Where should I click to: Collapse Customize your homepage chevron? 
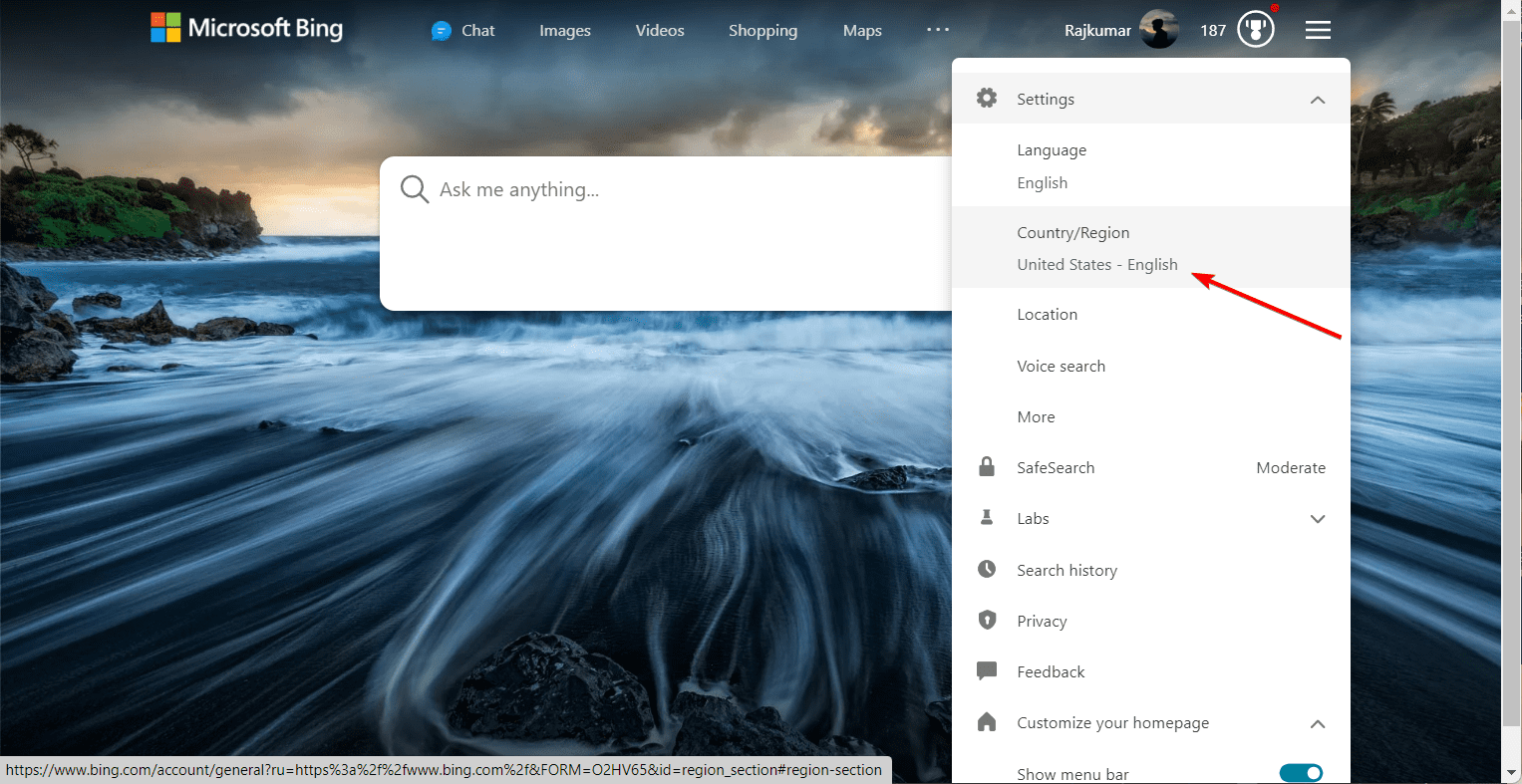click(1318, 723)
